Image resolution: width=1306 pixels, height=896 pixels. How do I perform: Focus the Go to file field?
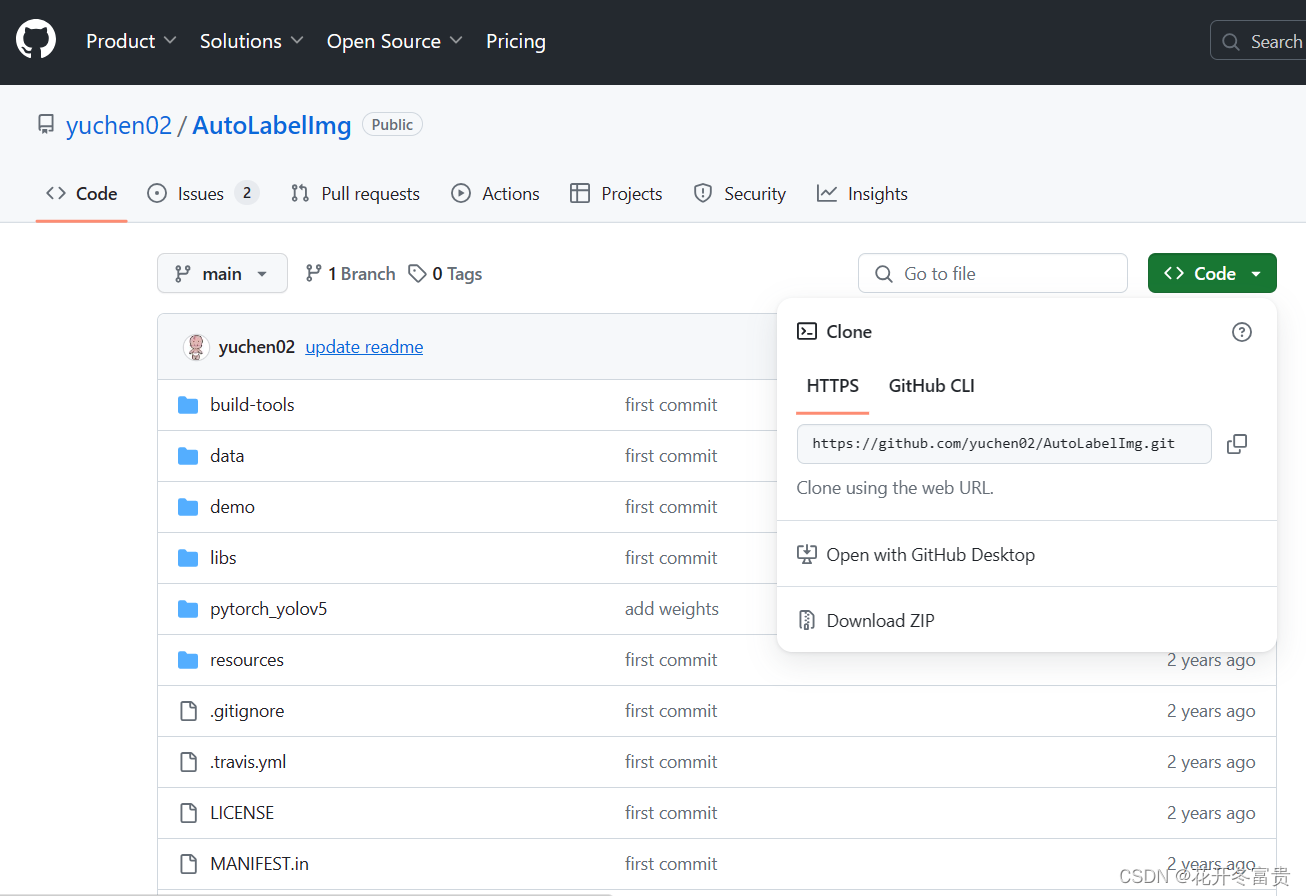(993, 274)
